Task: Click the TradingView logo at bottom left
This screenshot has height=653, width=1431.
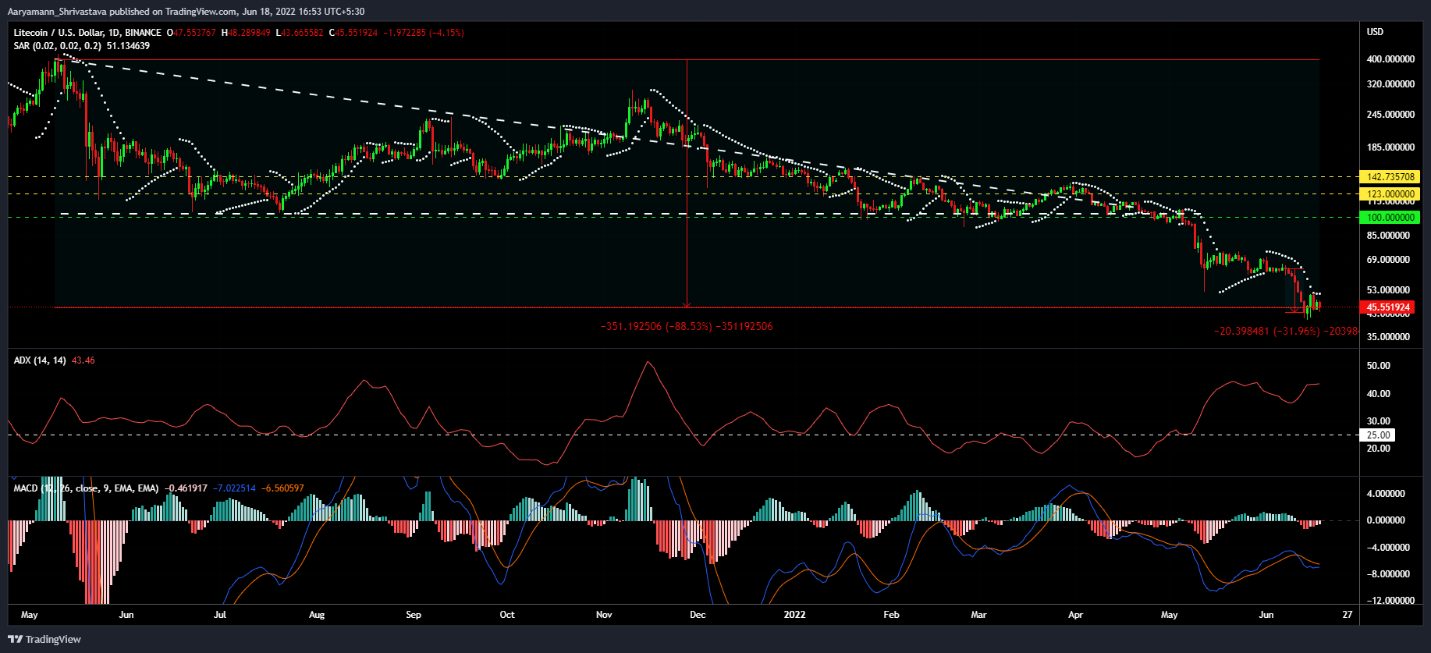Action: coord(45,639)
